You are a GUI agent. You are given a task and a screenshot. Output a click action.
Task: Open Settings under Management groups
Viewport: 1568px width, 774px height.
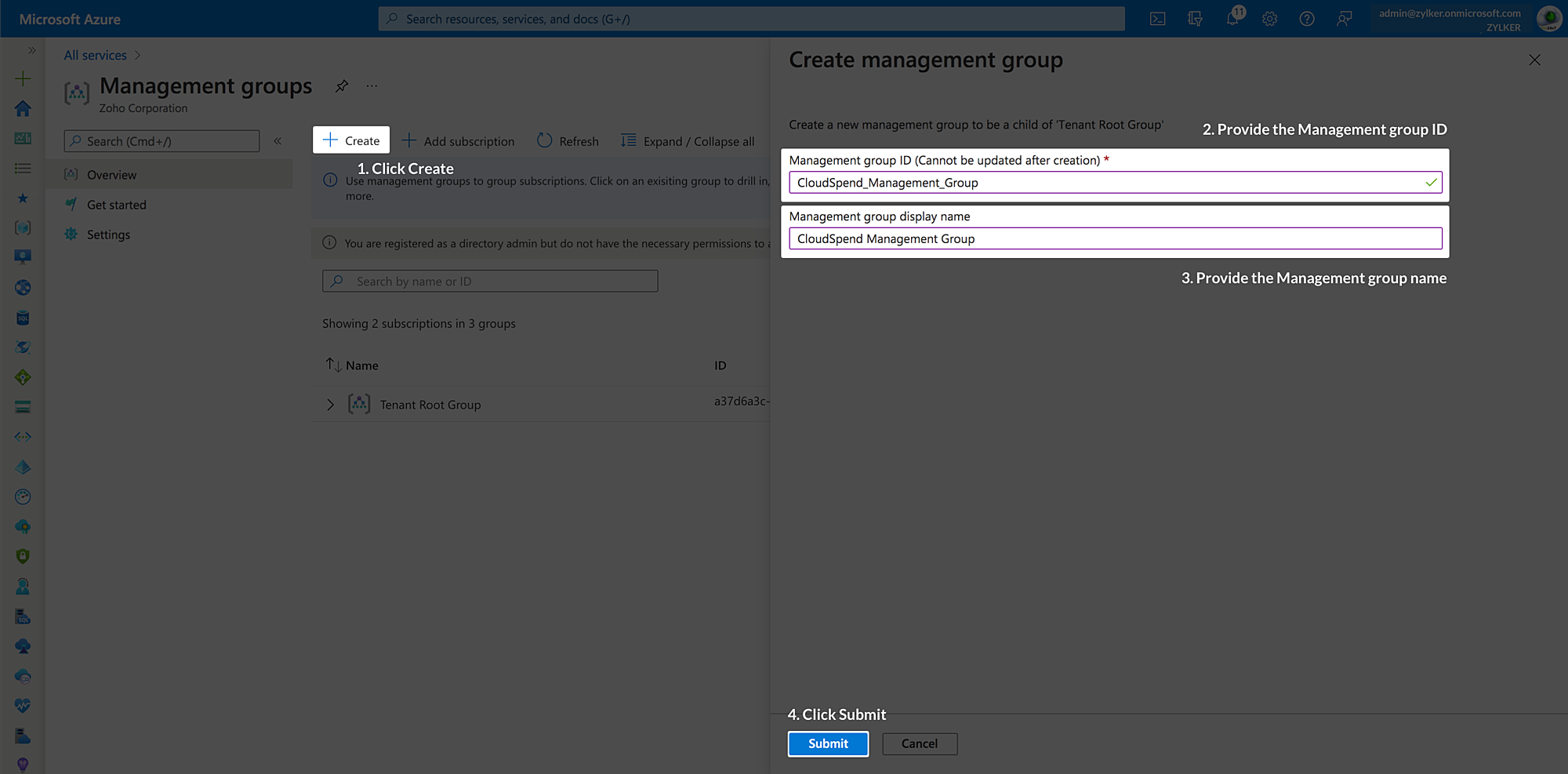(x=108, y=234)
